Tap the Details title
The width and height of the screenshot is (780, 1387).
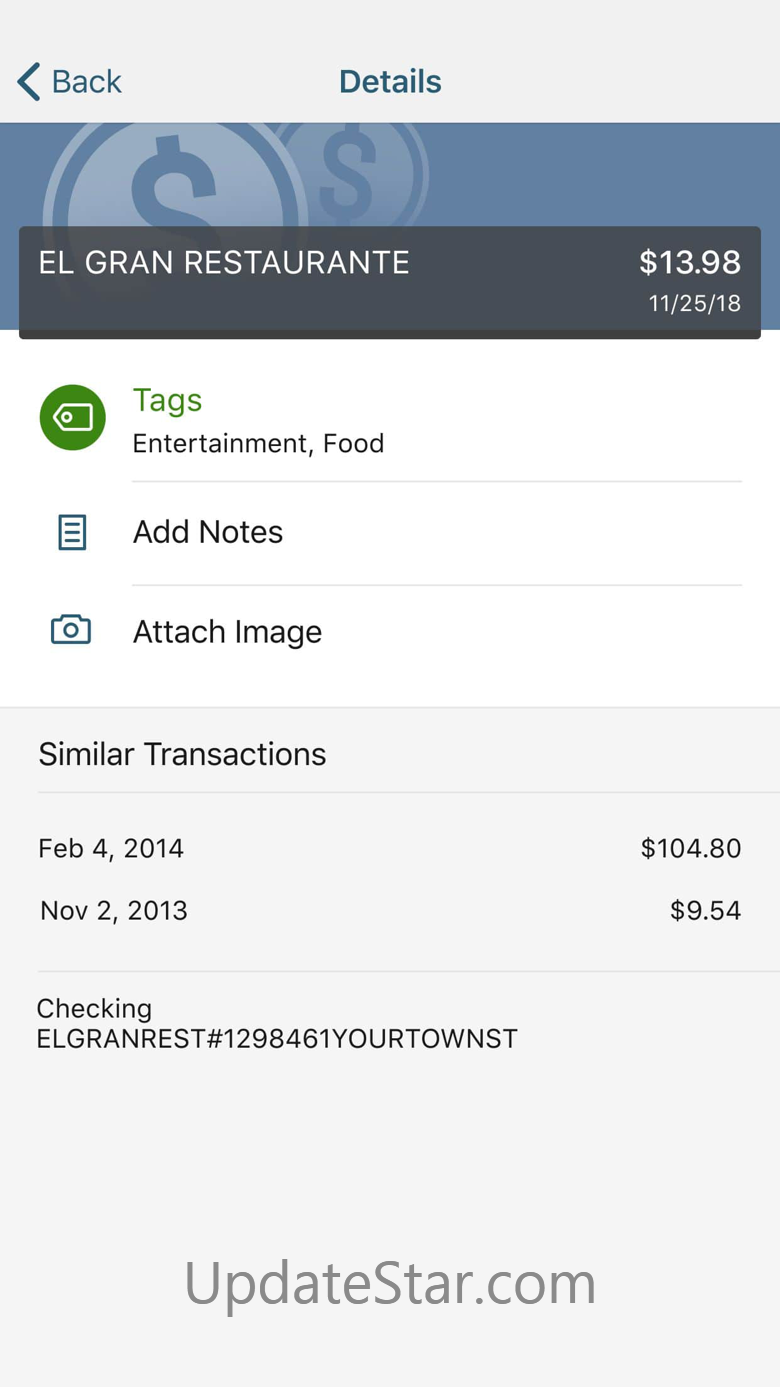pos(390,81)
